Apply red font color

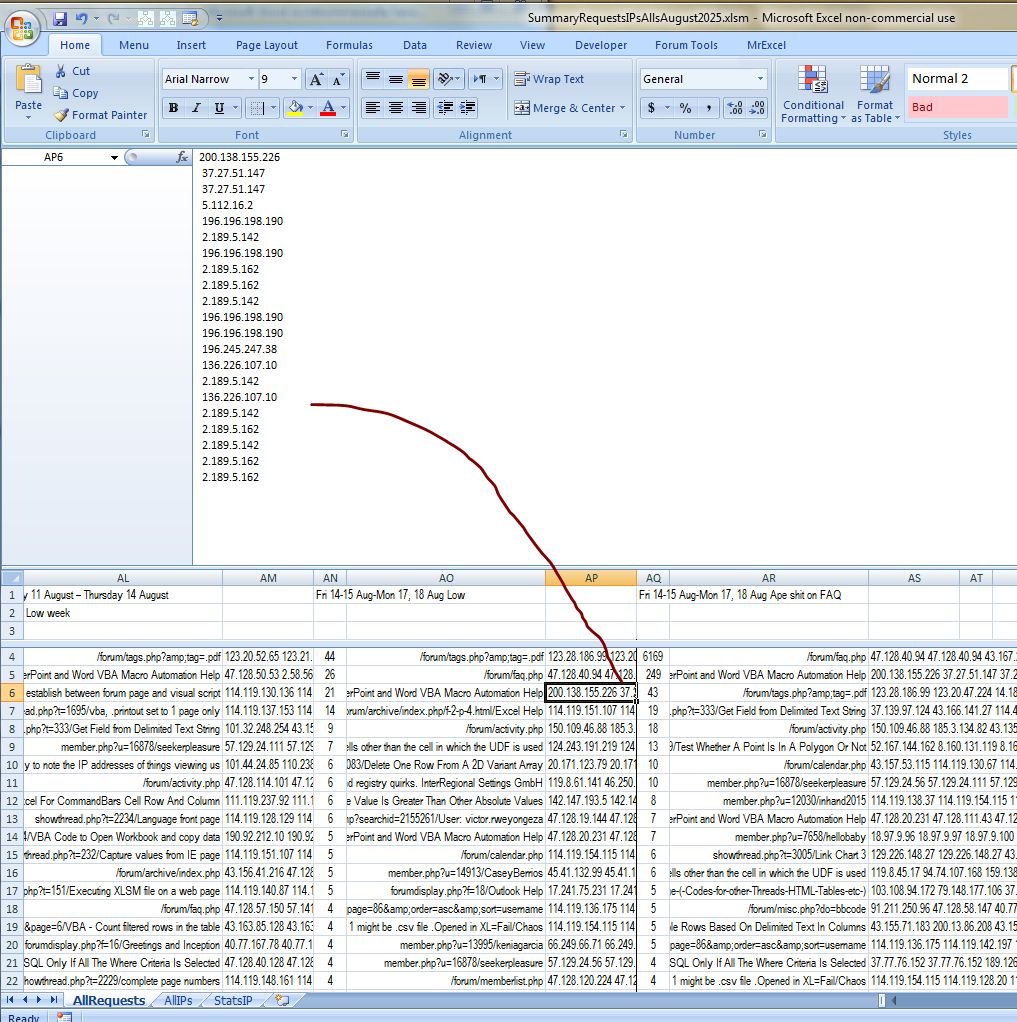[x=329, y=108]
